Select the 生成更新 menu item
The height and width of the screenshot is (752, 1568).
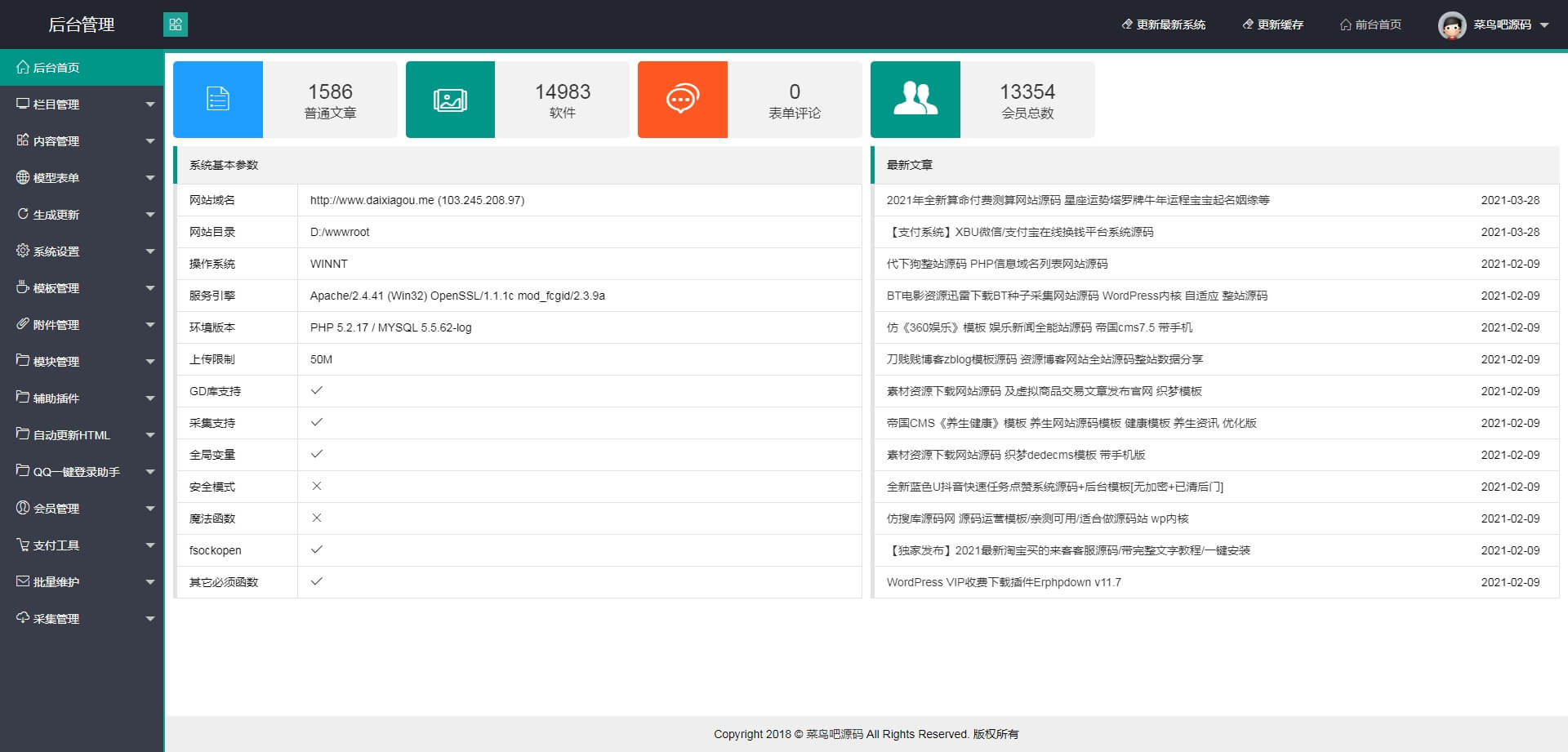tap(56, 215)
